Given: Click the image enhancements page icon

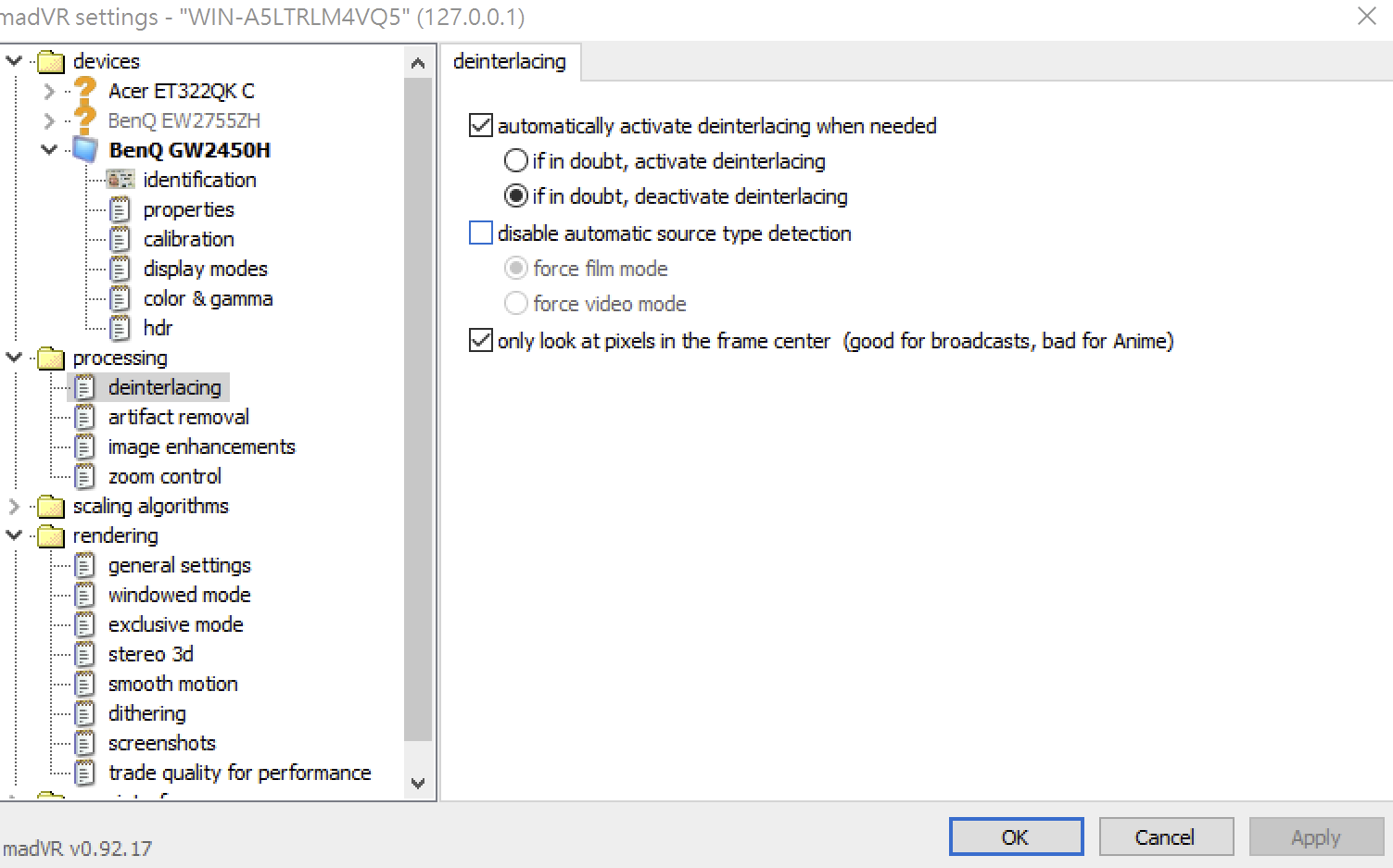Looking at the screenshot, I should coord(84,447).
